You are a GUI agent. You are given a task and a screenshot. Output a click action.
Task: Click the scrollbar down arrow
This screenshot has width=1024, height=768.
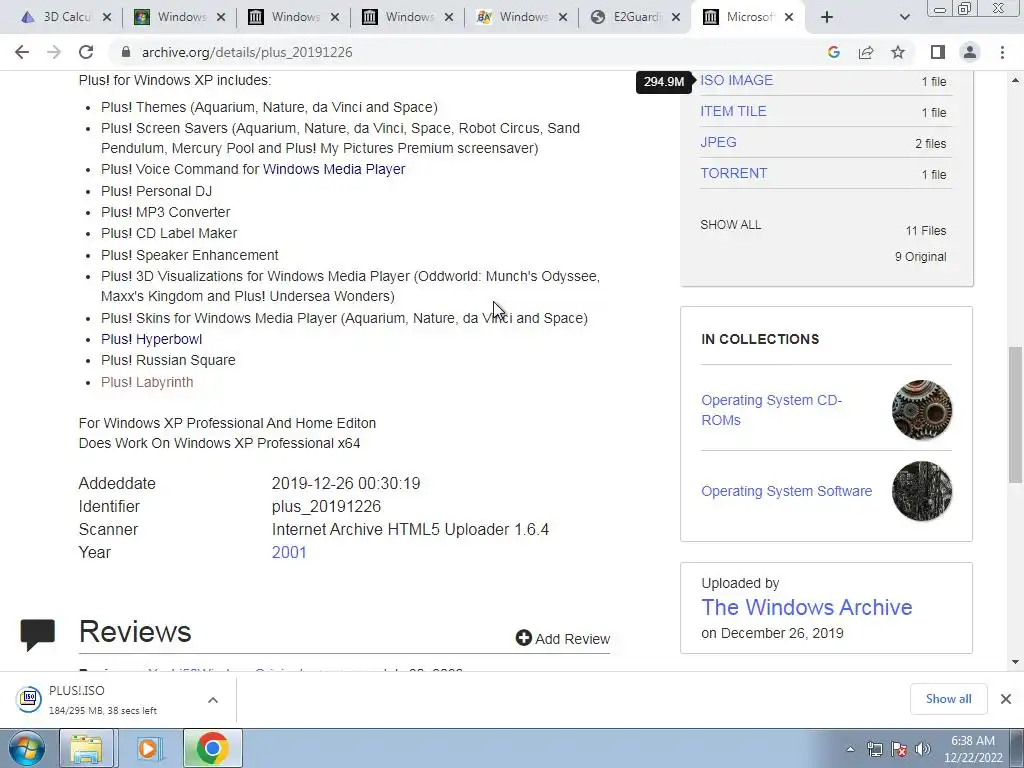pos(1015,662)
